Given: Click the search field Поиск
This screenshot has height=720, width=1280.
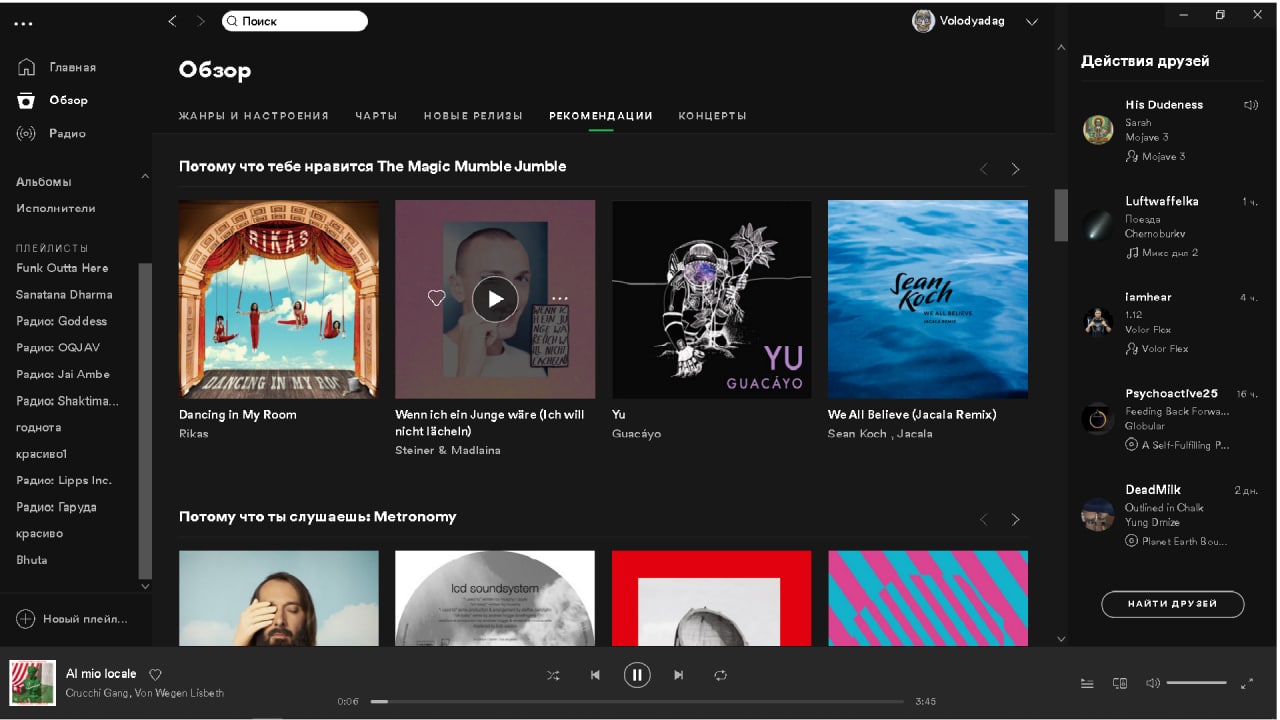Looking at the screenshot, I should (x=295, y=21).
